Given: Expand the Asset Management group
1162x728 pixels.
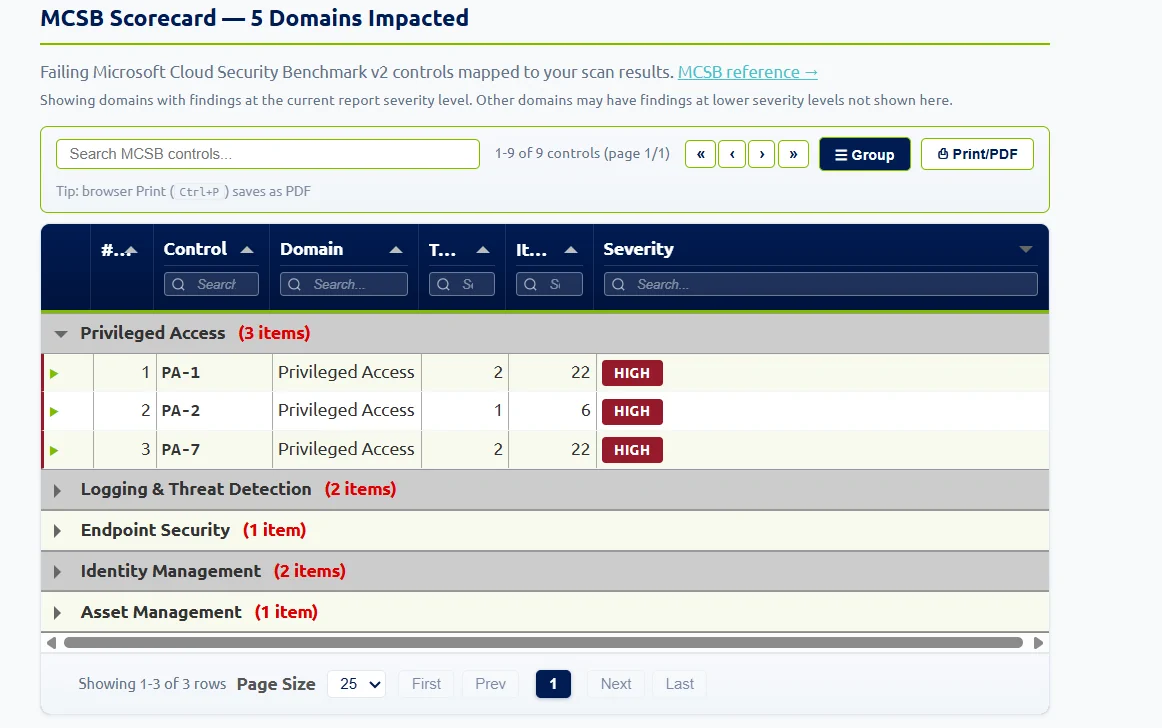Looking at the screenshot, I should point(57,613).
